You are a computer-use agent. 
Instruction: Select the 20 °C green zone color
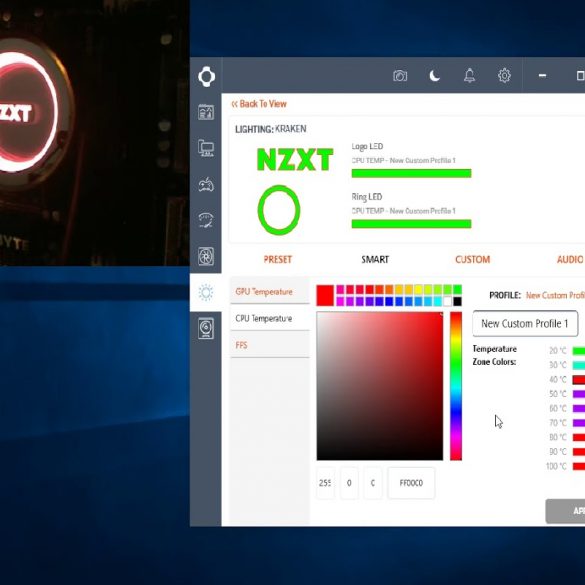click(579, 351)
